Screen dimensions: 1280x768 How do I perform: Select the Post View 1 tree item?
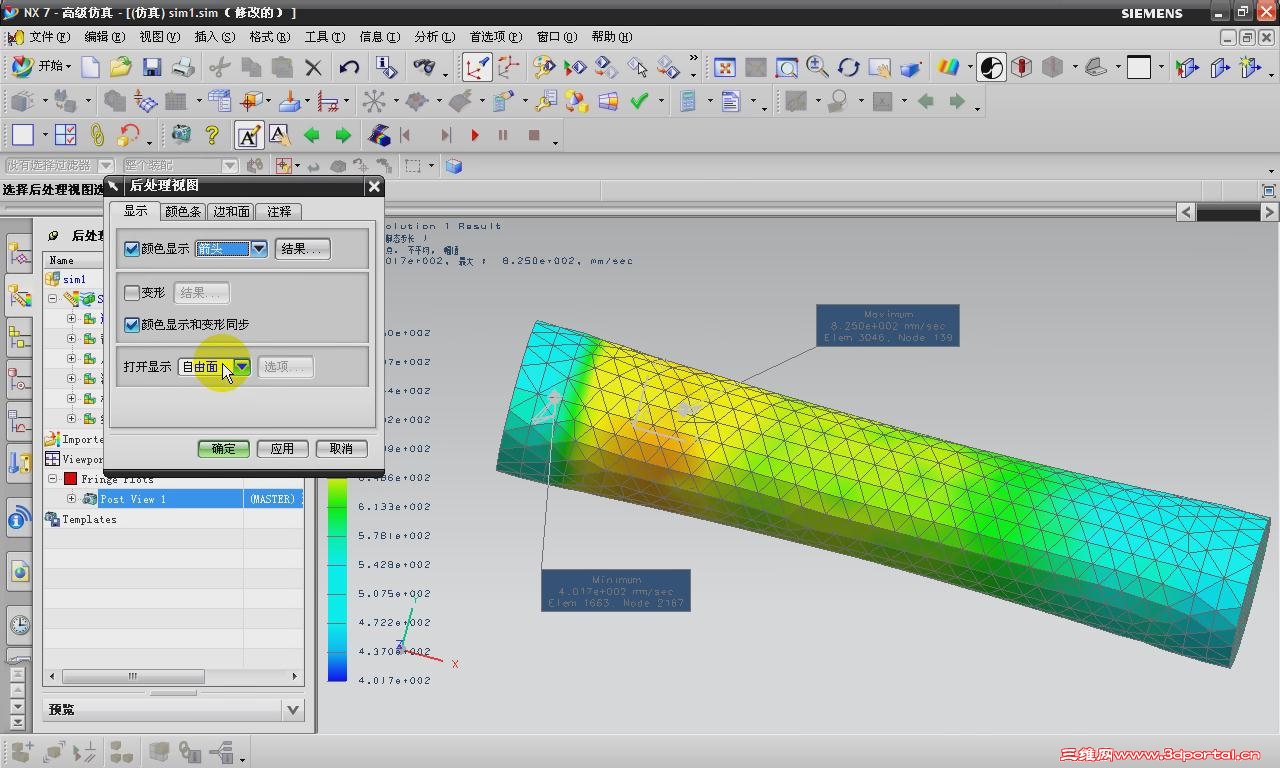click(x=133, y=499)
